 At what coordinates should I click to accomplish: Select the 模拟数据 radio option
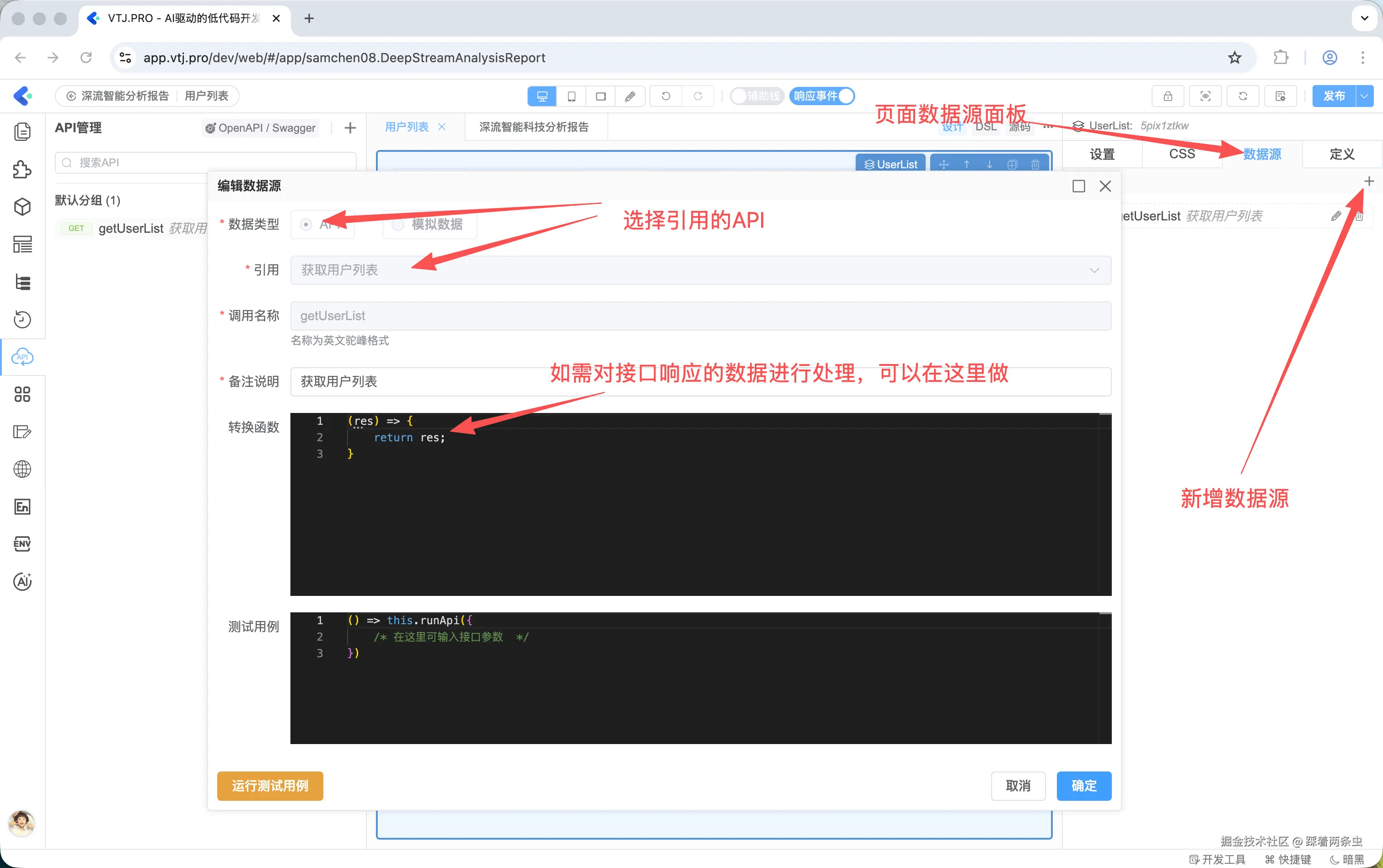point(429,225)
